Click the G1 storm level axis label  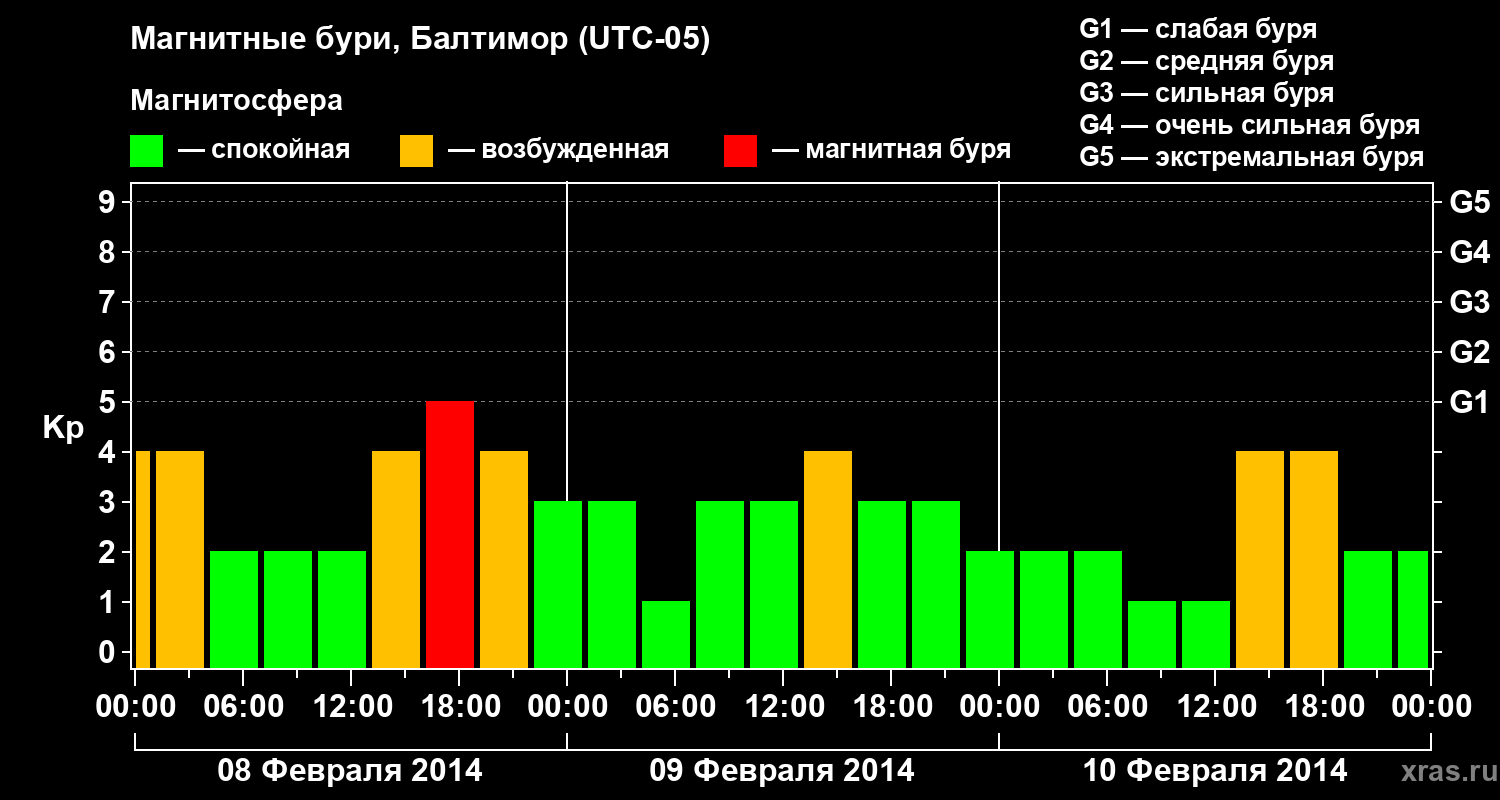click(1469, 402)
